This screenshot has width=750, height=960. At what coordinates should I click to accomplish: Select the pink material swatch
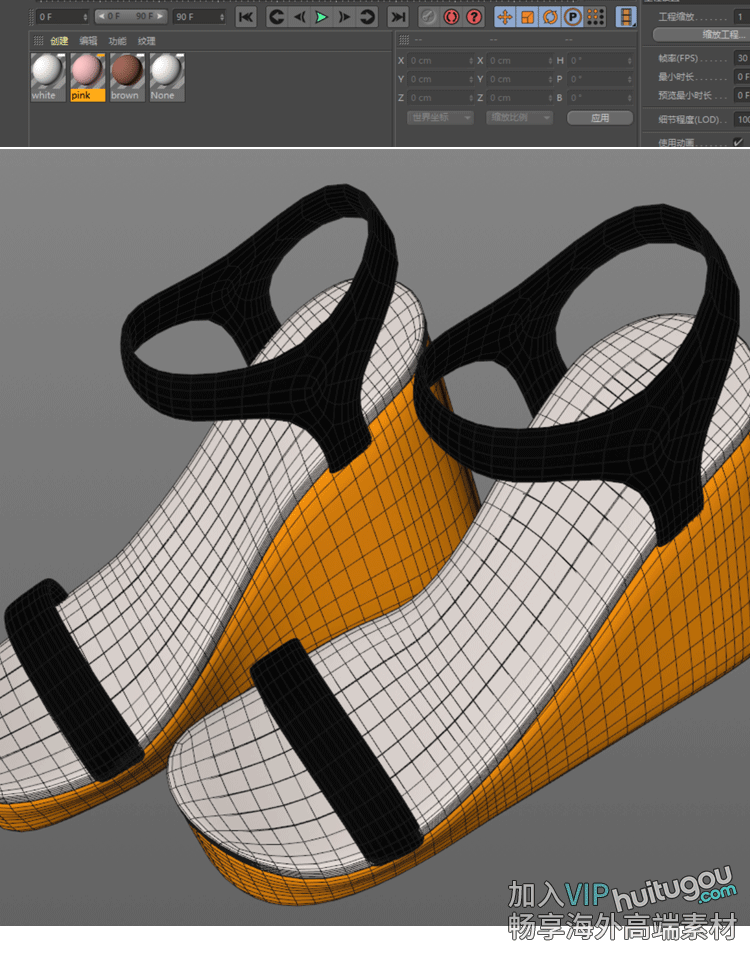coord(88,75)
